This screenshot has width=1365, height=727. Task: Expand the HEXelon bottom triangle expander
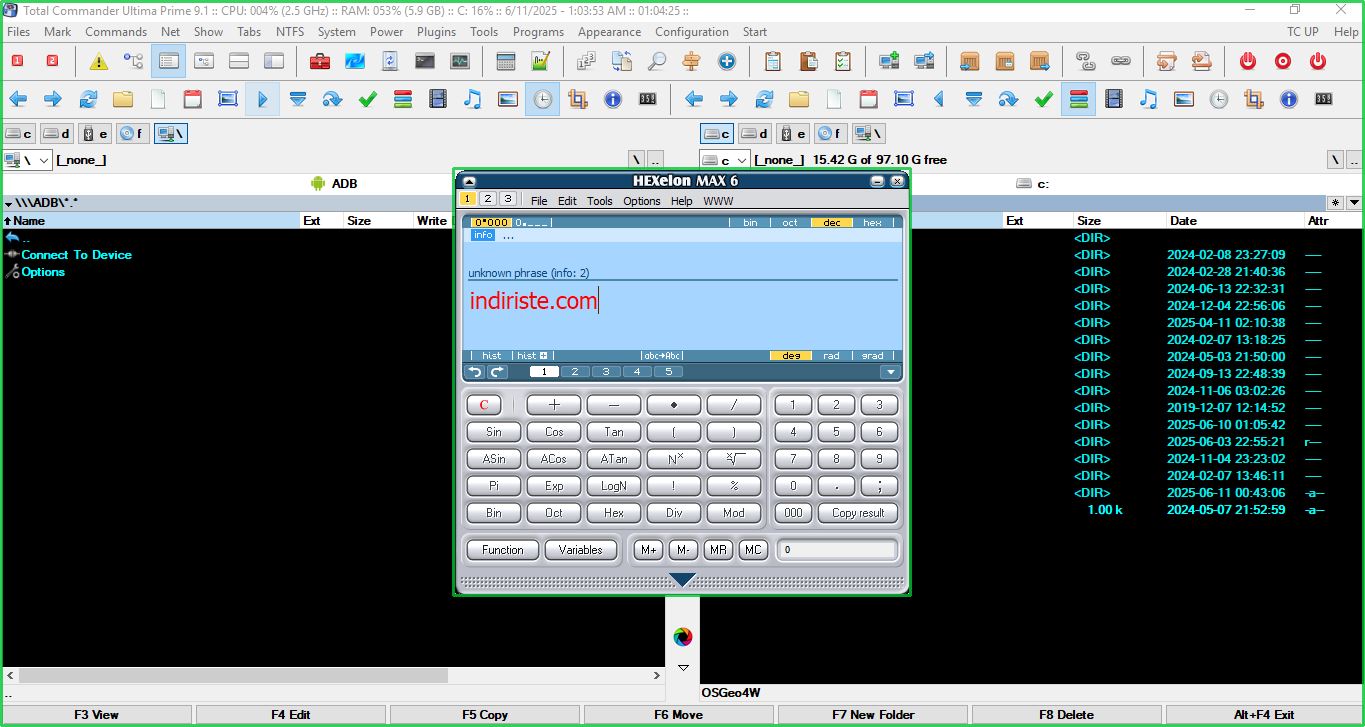point(683,580)
